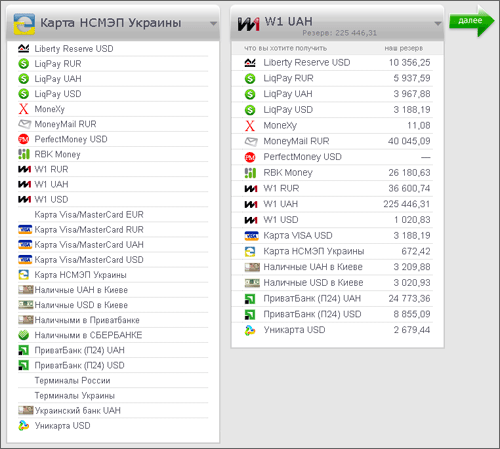Click the MoneyMail RUR envelope icon in left list
Image resolution: width=500 pixels, height=449 pixels.
point(24,124)
